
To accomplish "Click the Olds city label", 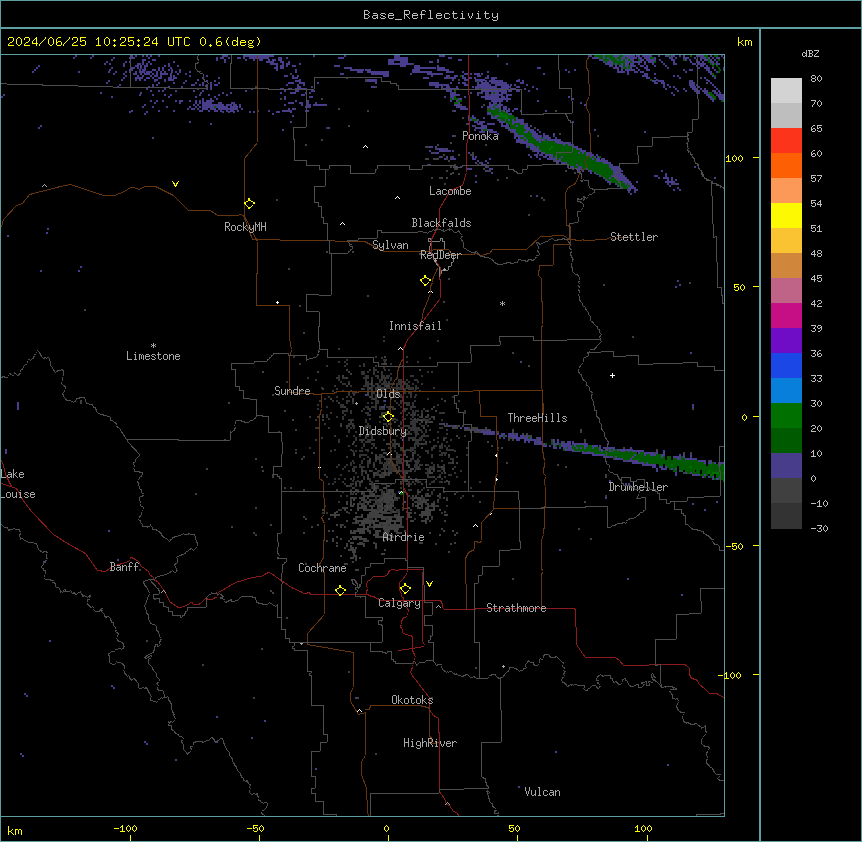I will coord(388,394).
